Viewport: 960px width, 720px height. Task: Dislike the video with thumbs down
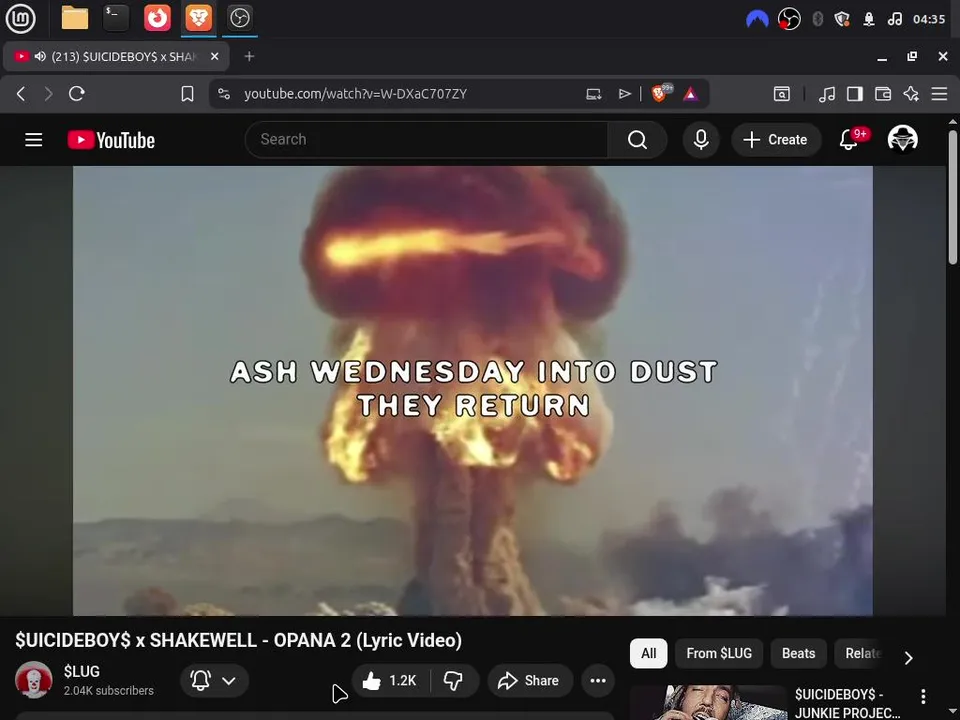pos(454,680)
